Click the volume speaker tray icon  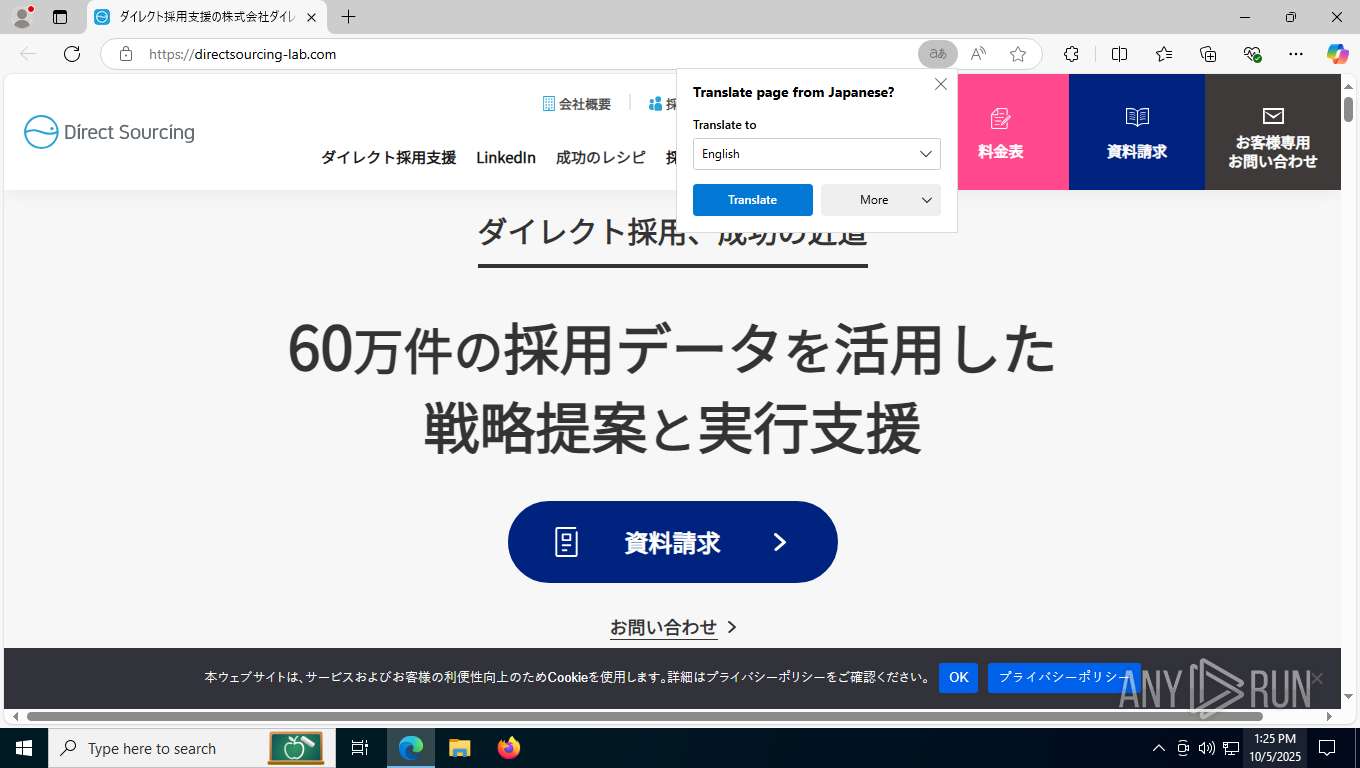tap(1206, 748)
